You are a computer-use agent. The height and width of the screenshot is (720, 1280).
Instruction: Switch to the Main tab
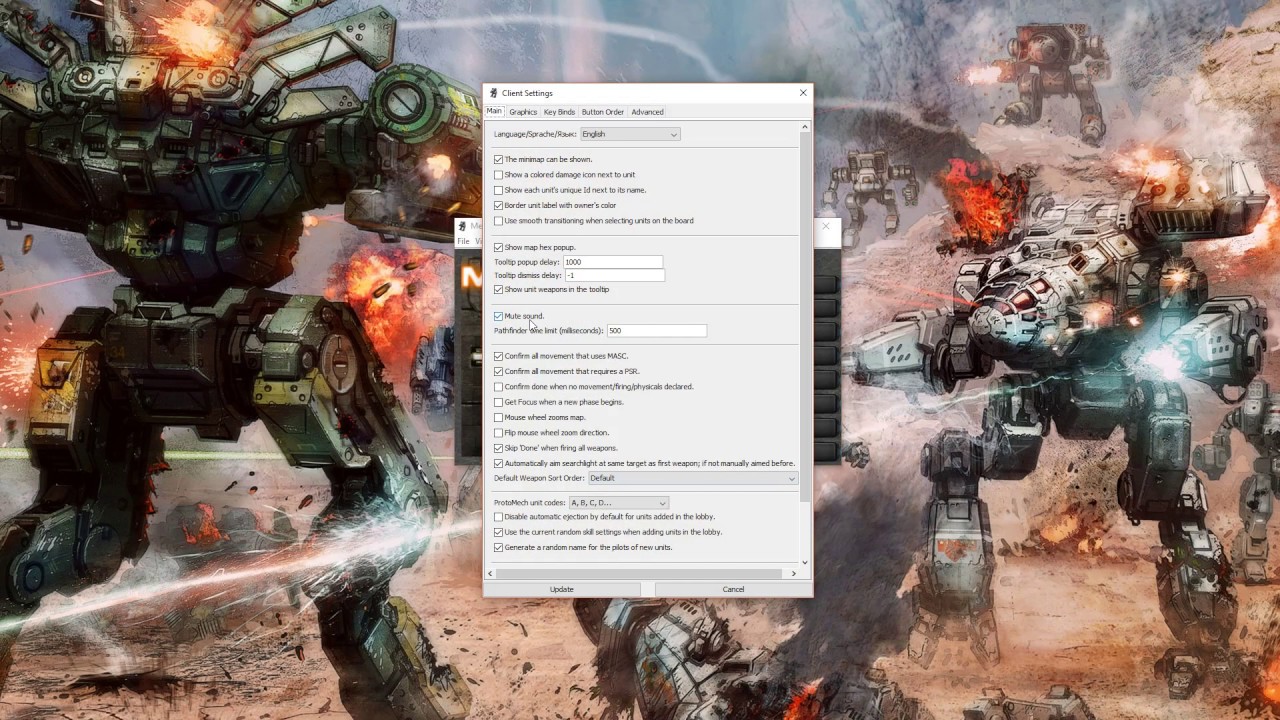pyautogui.click(x=494, y=111)
